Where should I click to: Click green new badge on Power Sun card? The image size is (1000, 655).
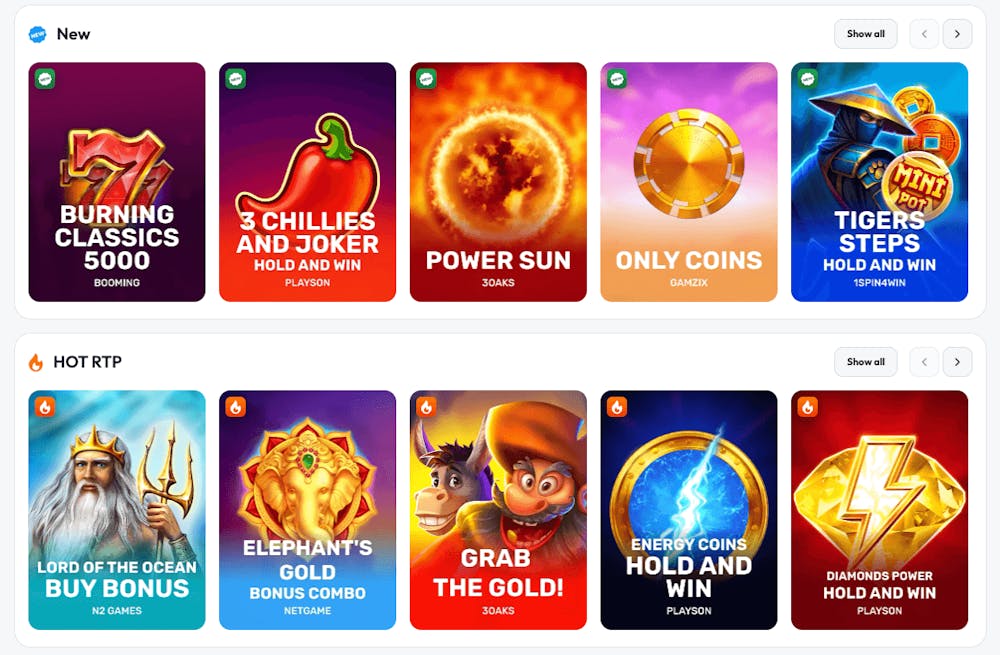[x=426, y=79]
